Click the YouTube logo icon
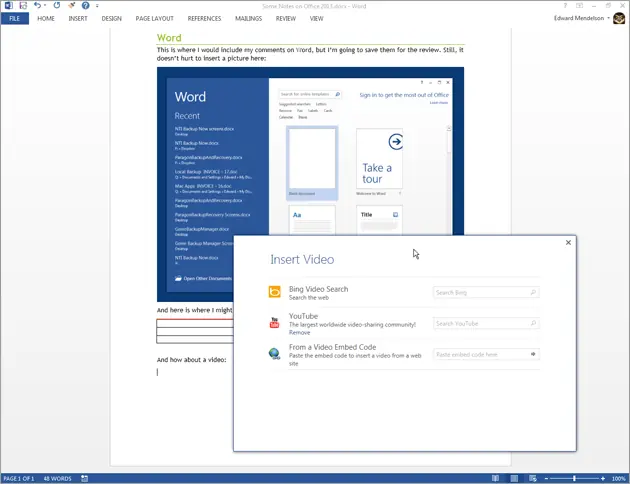The height and width of the screenshot is (484, 630). (274, 323)
